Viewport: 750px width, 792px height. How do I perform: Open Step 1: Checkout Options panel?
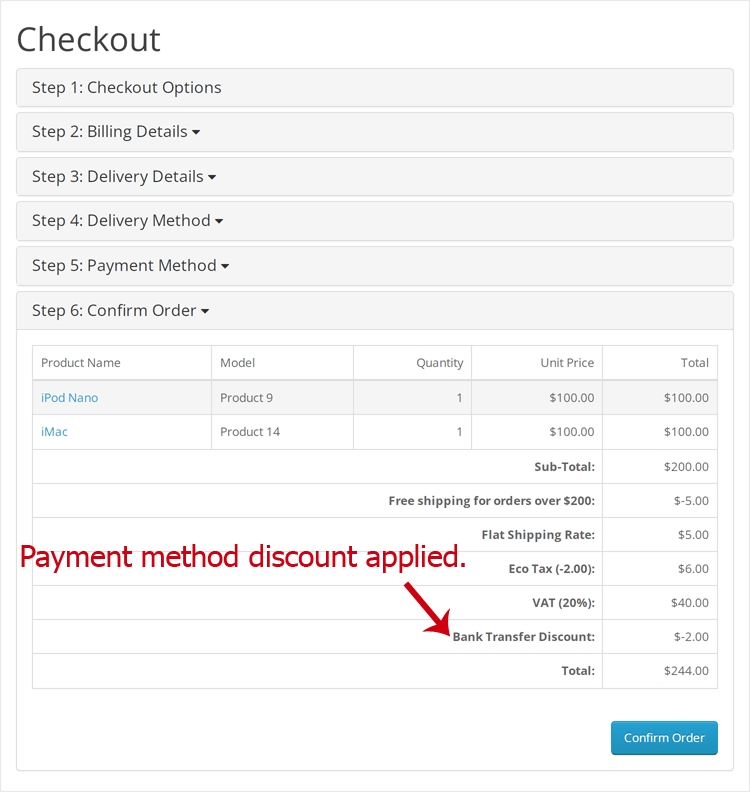click(127, 88)
